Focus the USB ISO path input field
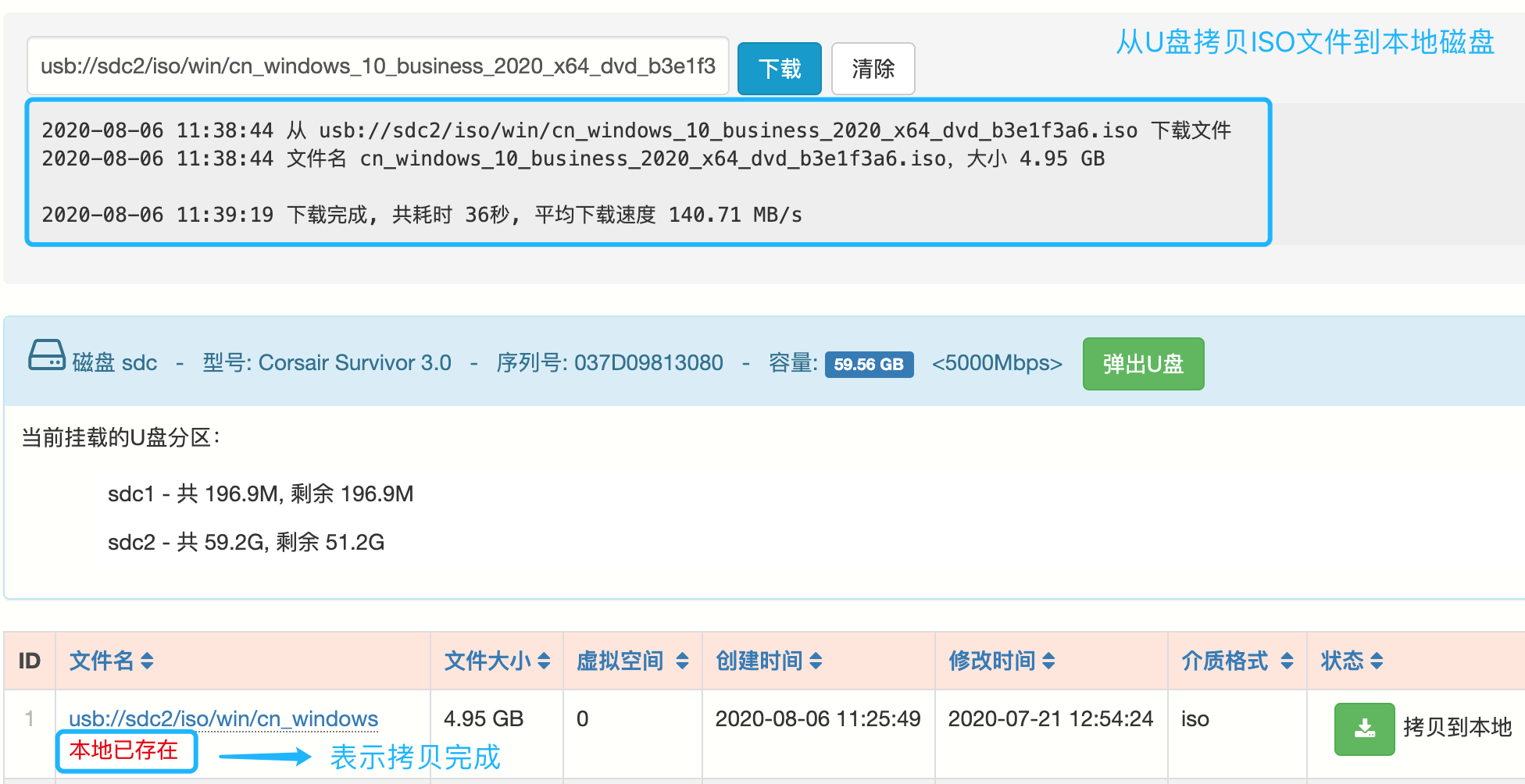The width and height of the screenshot is (1525, 784). click(377, 66)
